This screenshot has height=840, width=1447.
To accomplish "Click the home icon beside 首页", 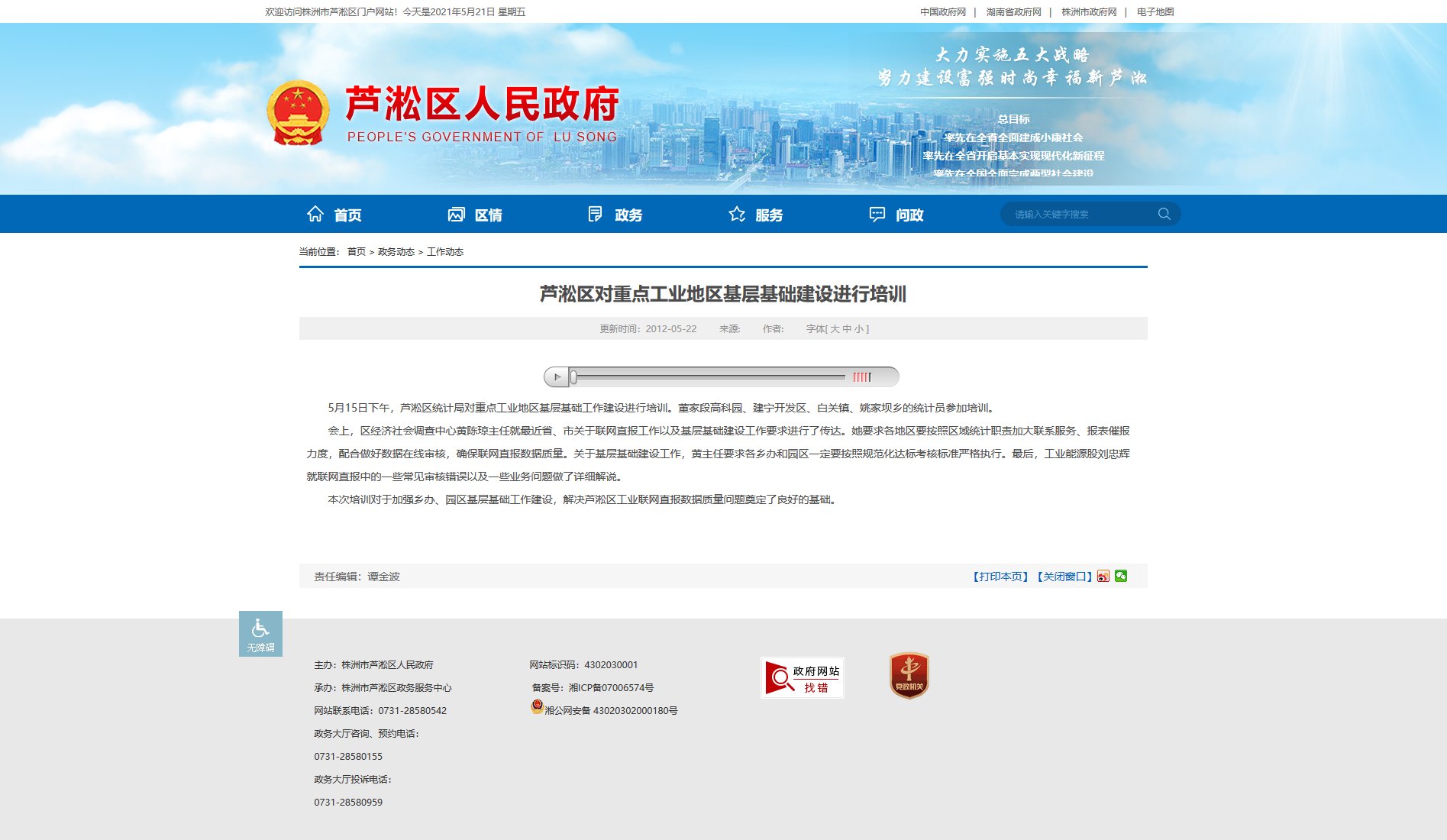I will tap(315, 214).
